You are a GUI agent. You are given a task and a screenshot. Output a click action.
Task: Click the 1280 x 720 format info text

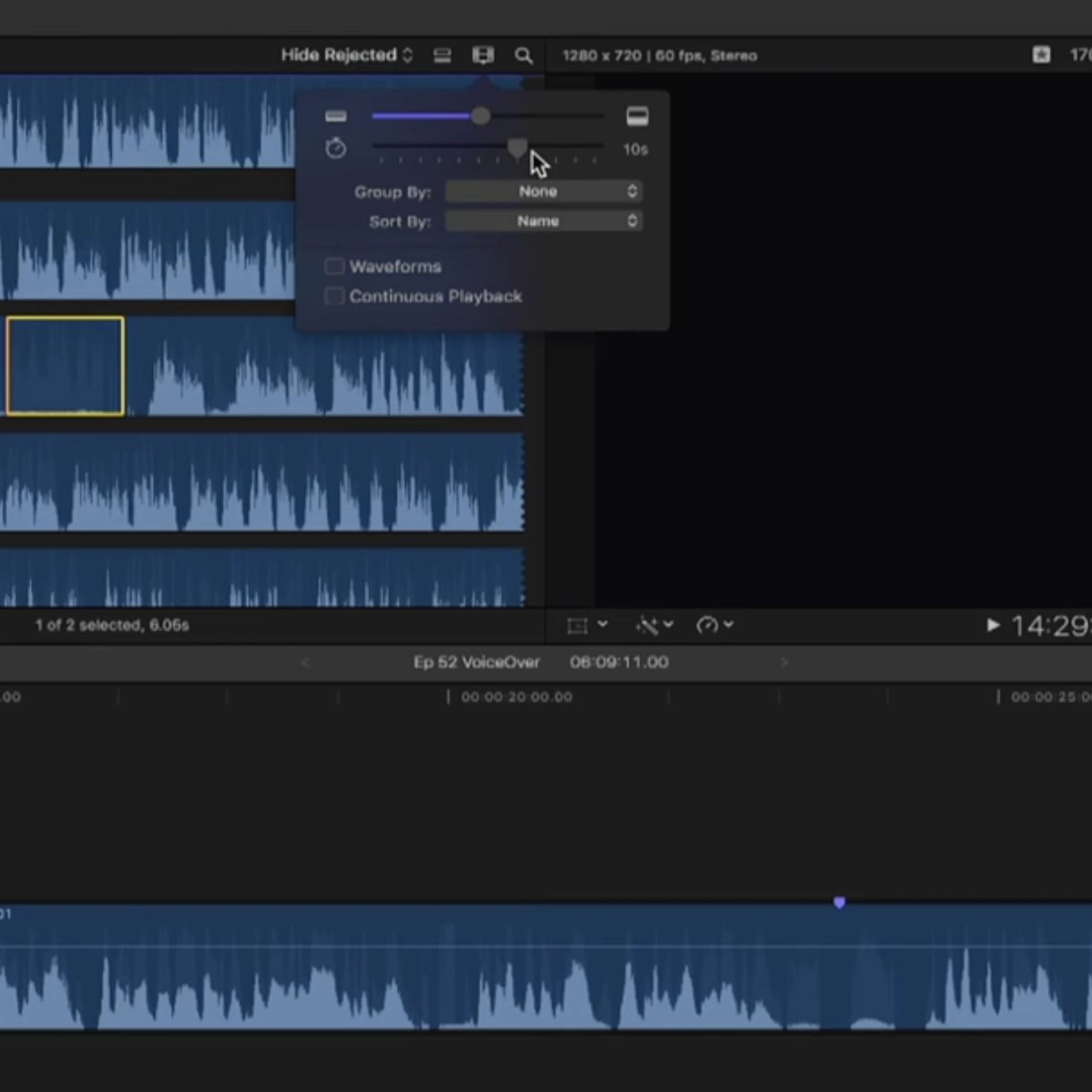(x=659, y=55)
